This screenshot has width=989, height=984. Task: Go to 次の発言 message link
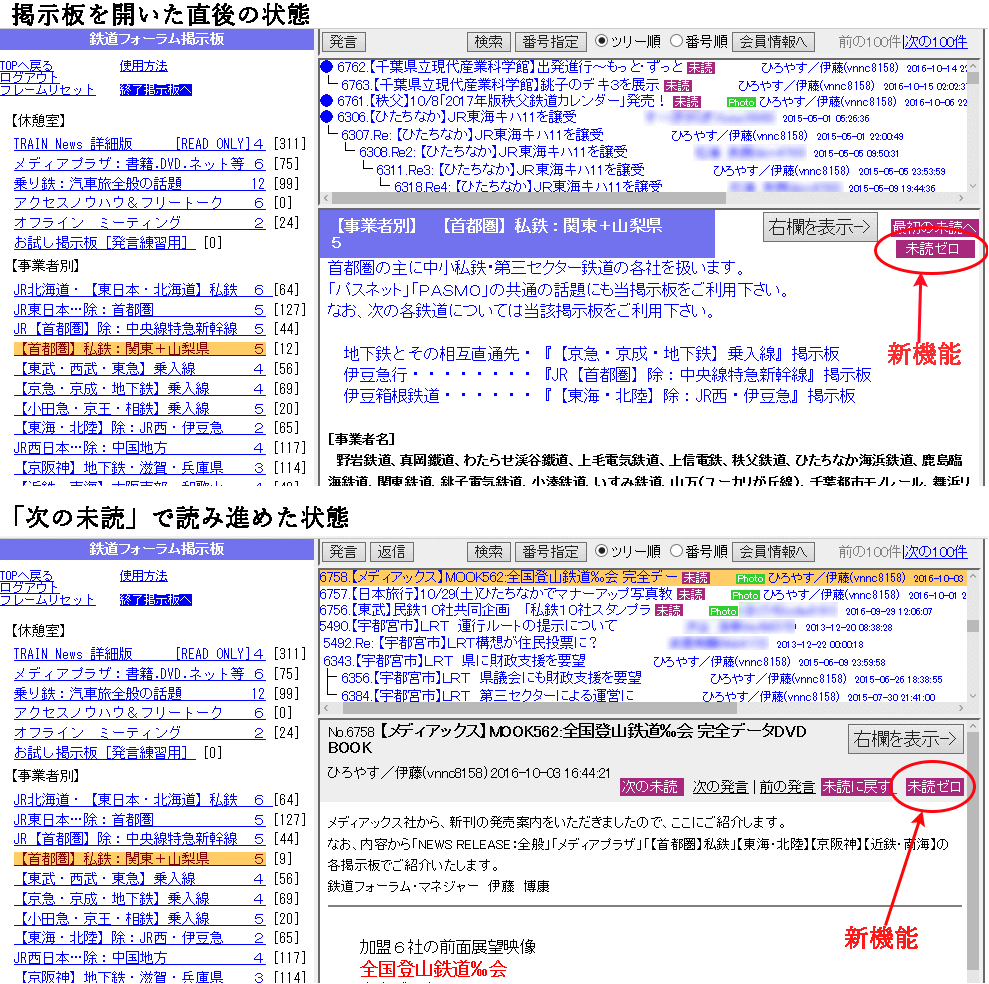coord(720,787)
